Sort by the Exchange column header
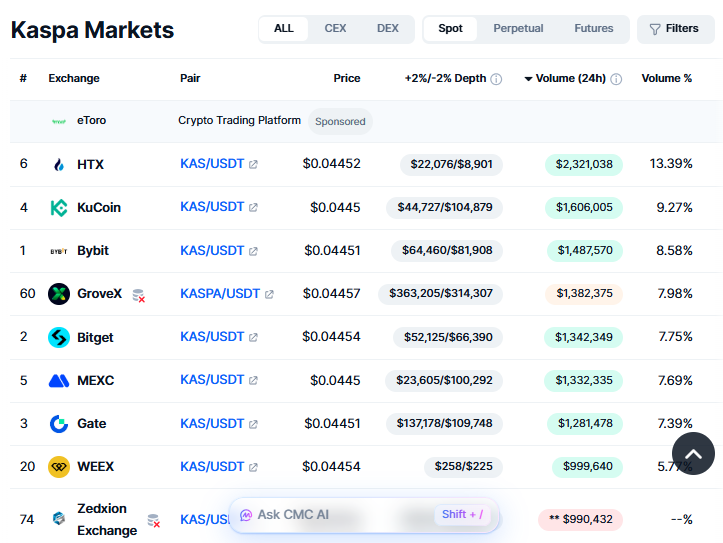This screenshot has height=543, width=723. (74, 78)
